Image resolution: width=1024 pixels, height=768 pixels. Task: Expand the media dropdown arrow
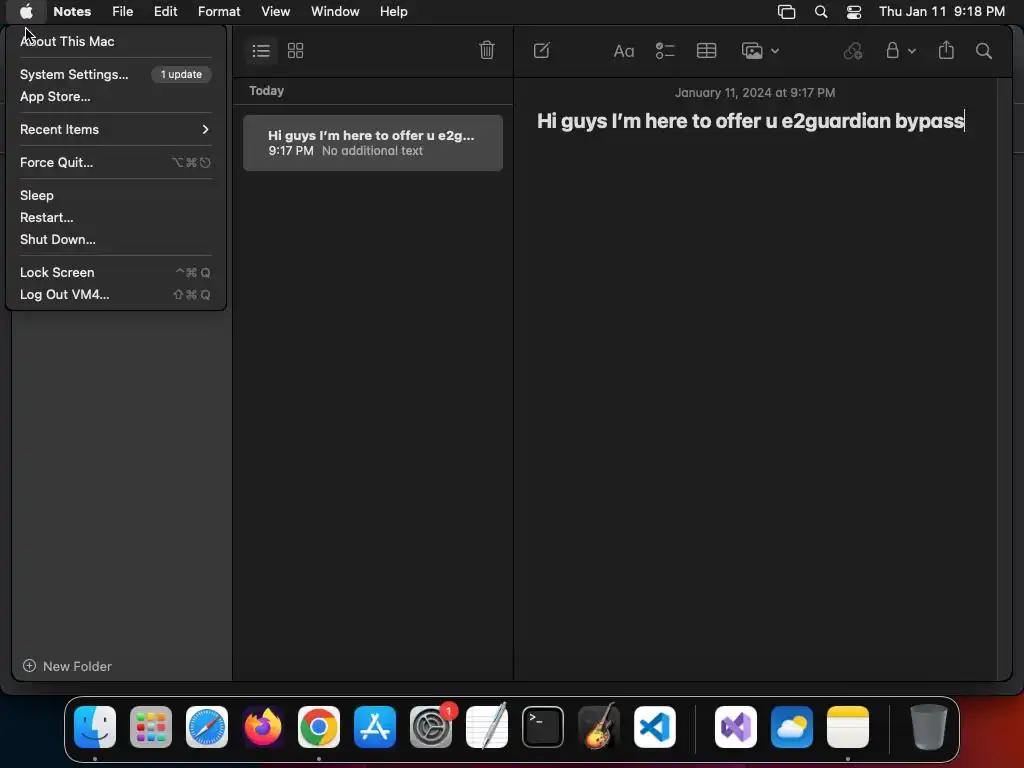point(775,51)
